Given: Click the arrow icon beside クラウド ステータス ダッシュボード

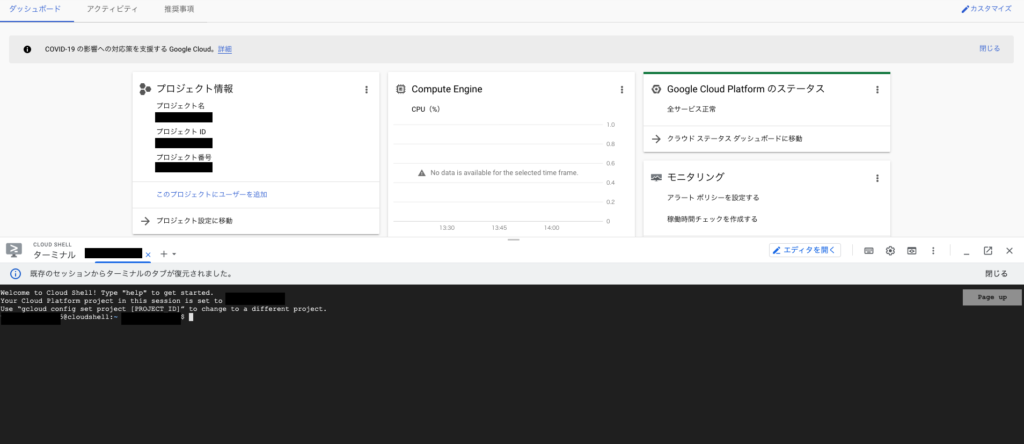Looking at the screenshot, I should click(656, 138).
